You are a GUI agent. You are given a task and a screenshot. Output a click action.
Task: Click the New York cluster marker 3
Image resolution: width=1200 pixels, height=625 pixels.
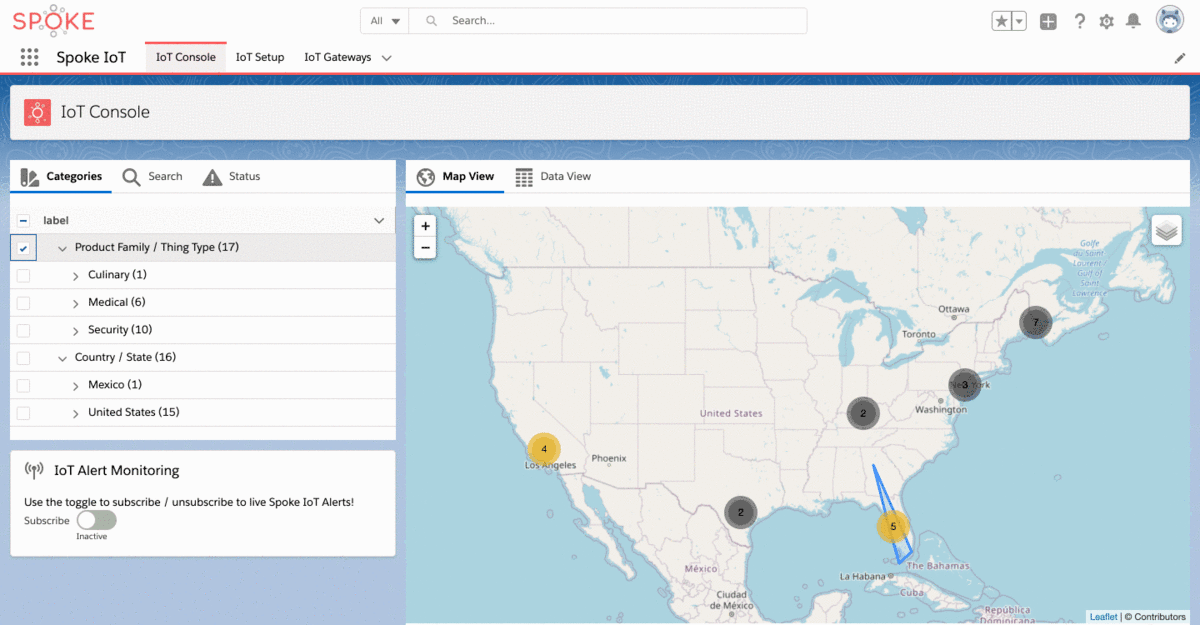pyautogui.click(x=965, y=385)
